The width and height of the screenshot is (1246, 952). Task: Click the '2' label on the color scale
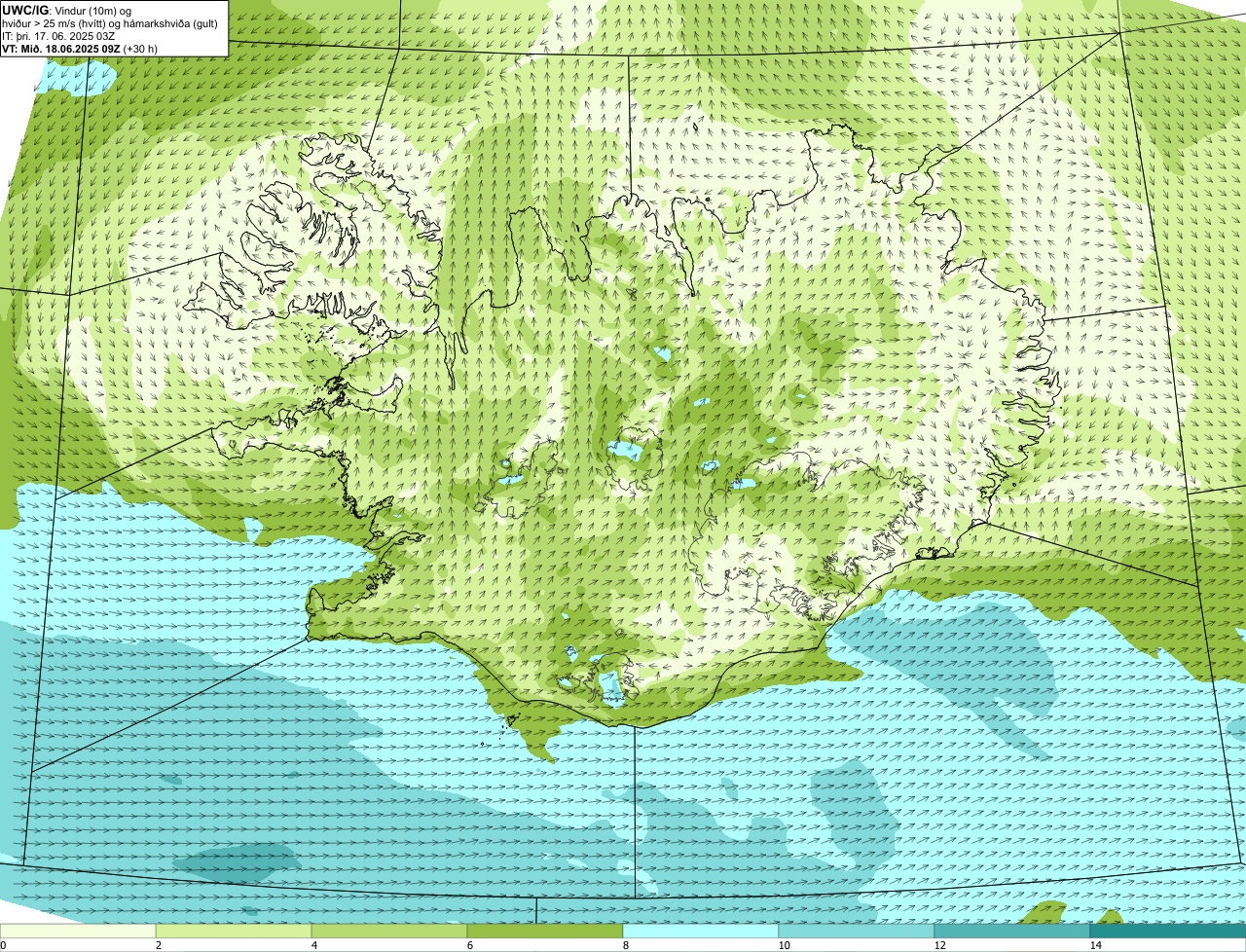pyautogui.click(x=159, y=945)
